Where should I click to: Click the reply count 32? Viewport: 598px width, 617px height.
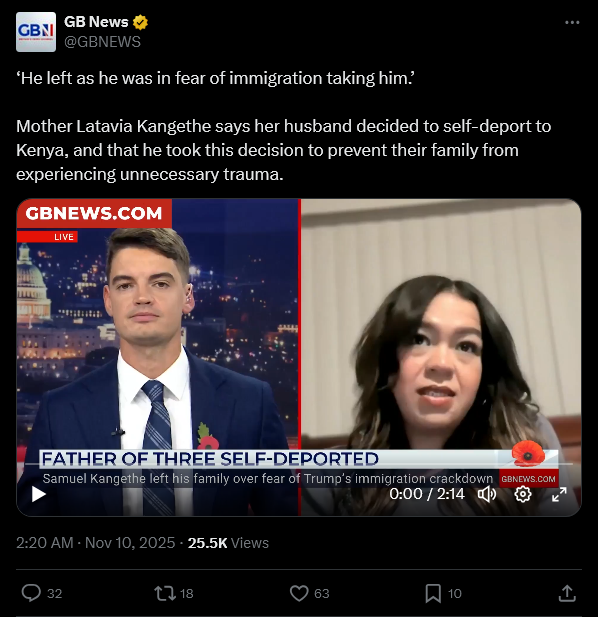(x=55, y=593)
